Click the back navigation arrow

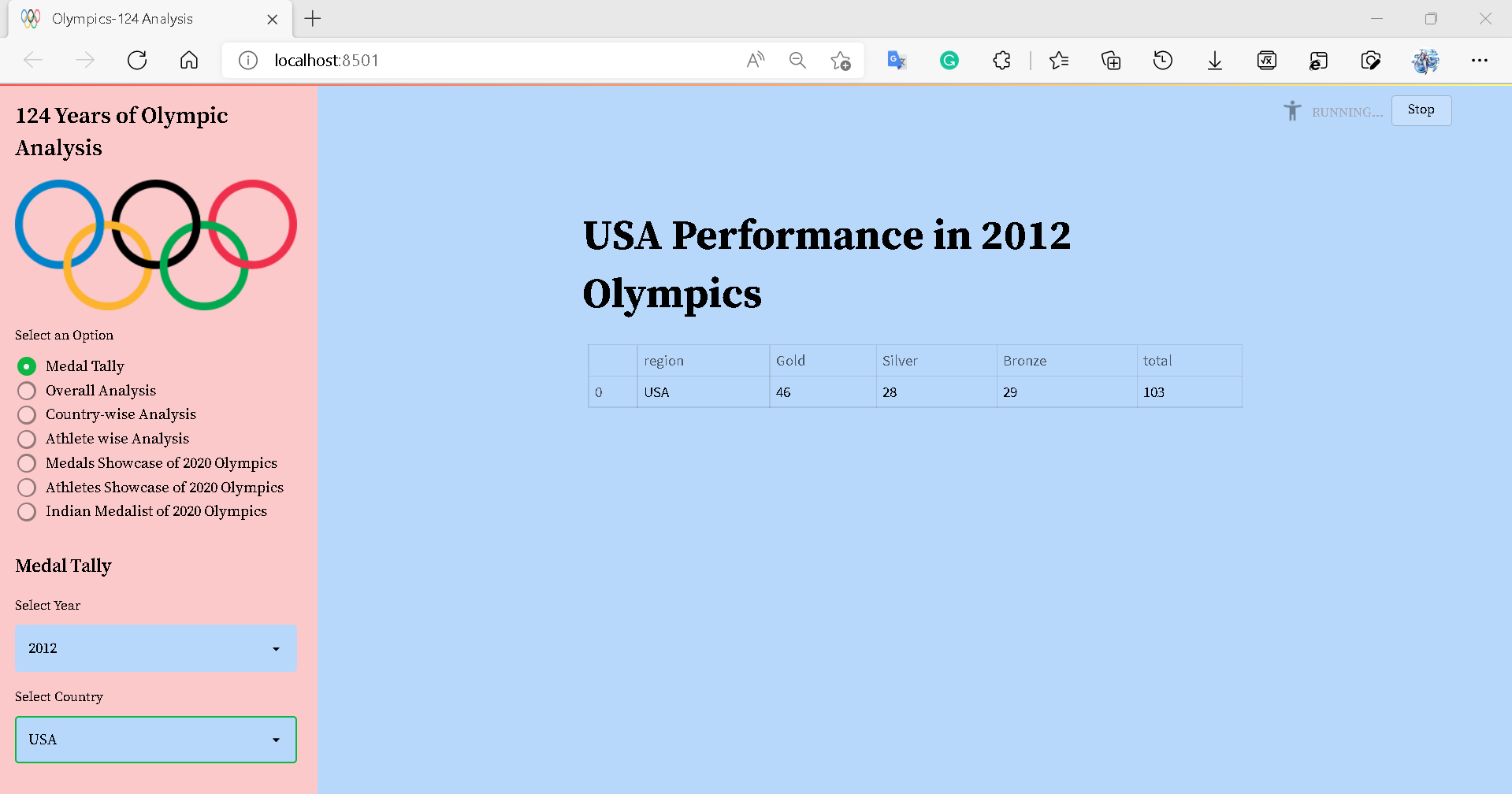[33, 61]
